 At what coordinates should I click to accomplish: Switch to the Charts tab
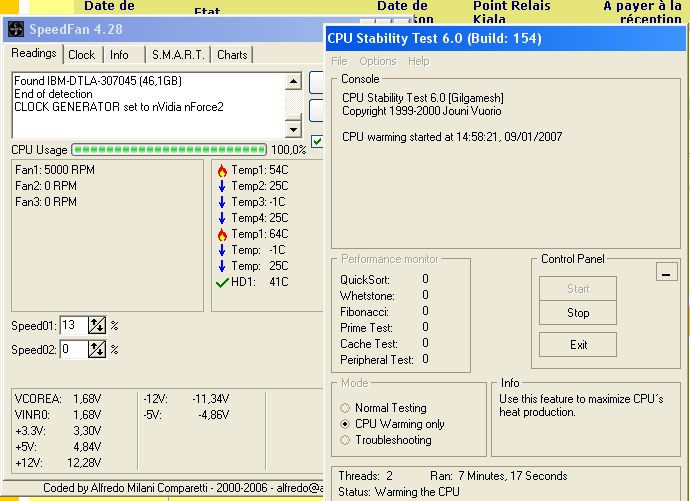232,55
